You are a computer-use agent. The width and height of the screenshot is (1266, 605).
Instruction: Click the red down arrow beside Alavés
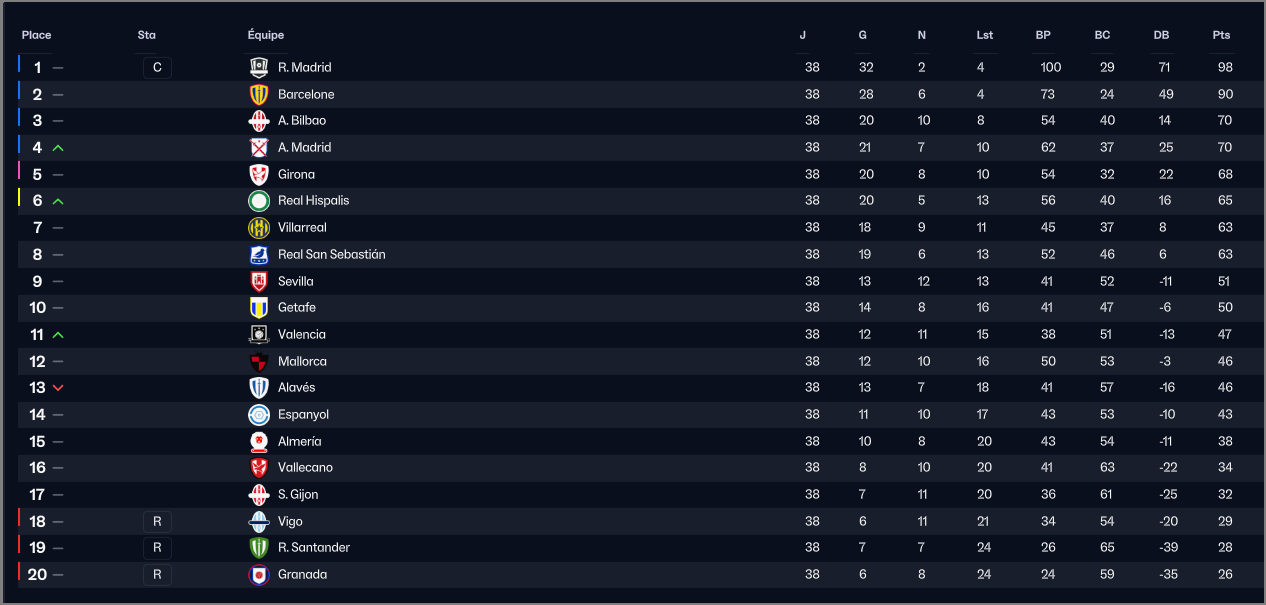(x=58, y=388)
